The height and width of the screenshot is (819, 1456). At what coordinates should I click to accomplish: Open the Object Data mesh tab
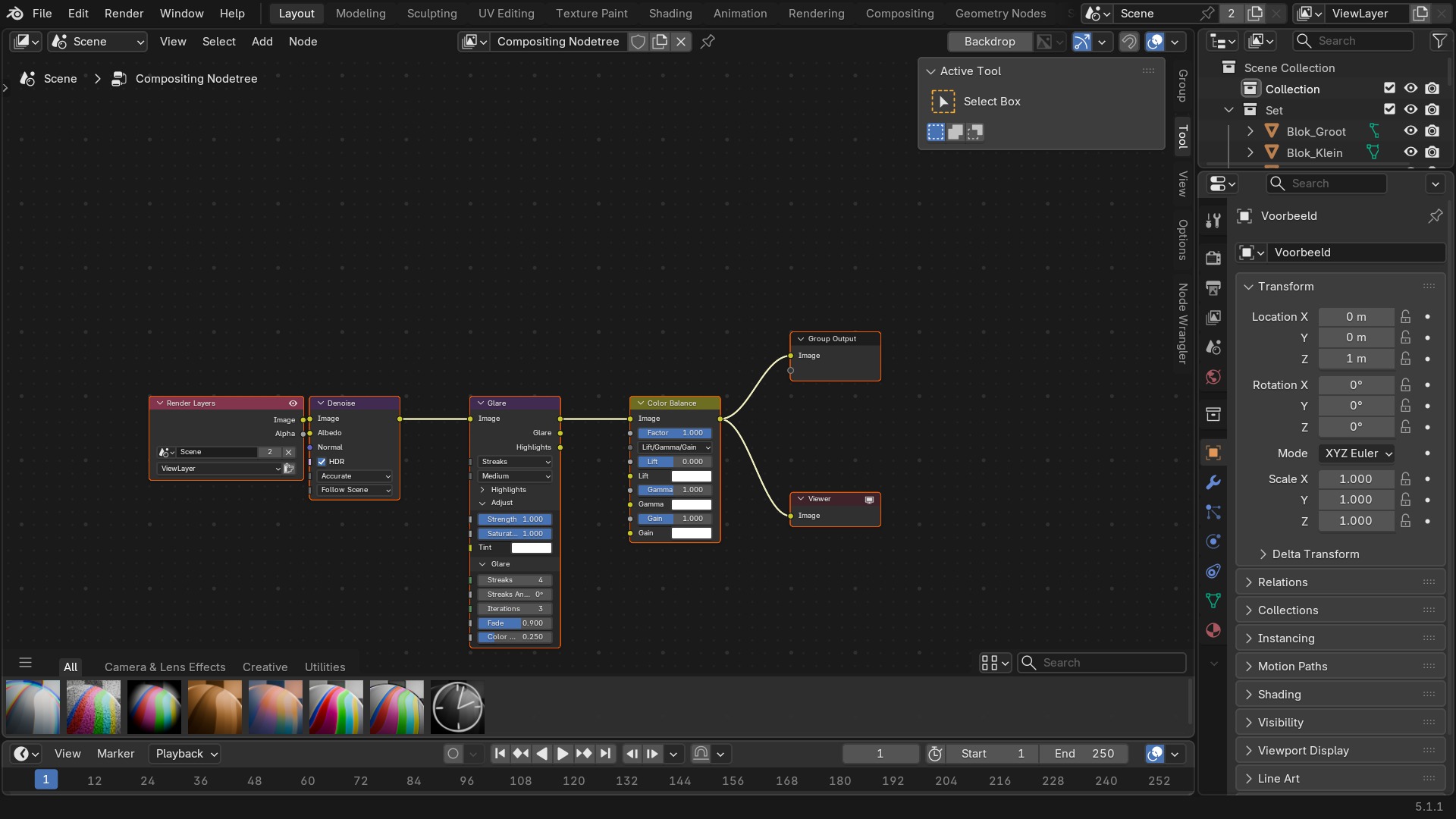[1213, 601]
